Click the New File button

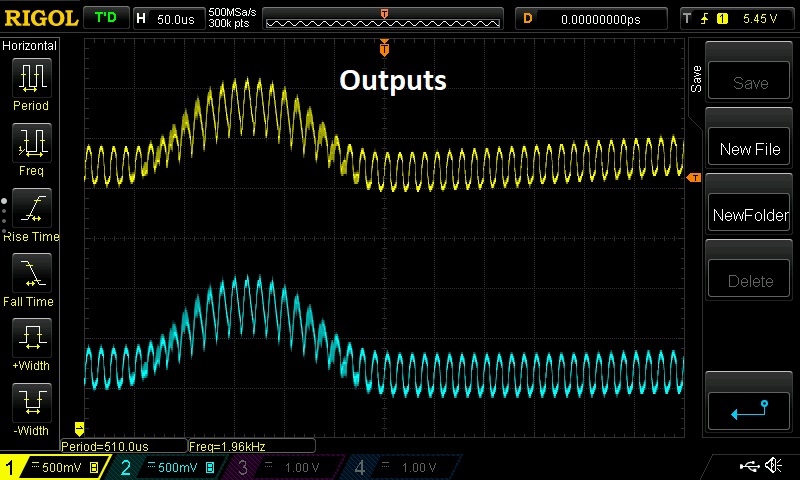tap(749, 146)
